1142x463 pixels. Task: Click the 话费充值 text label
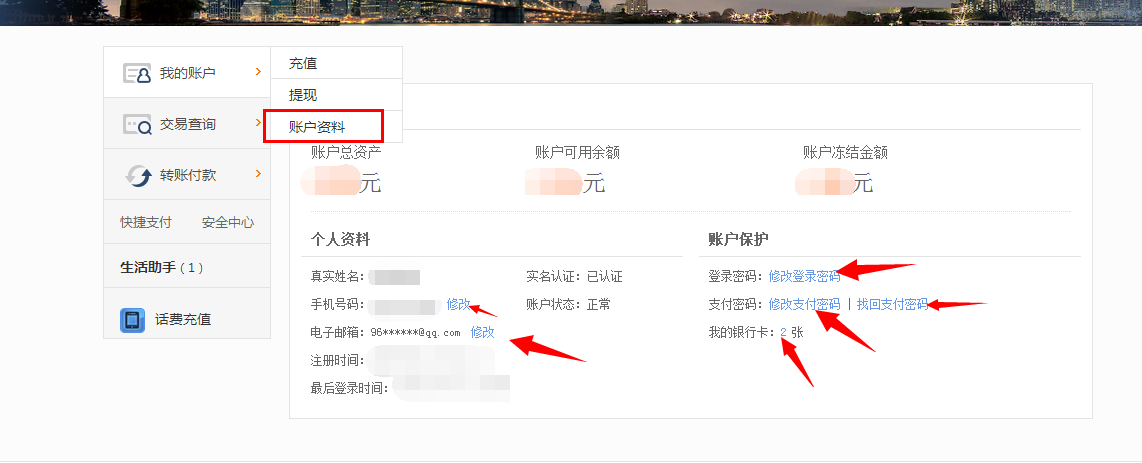point(183,320)
